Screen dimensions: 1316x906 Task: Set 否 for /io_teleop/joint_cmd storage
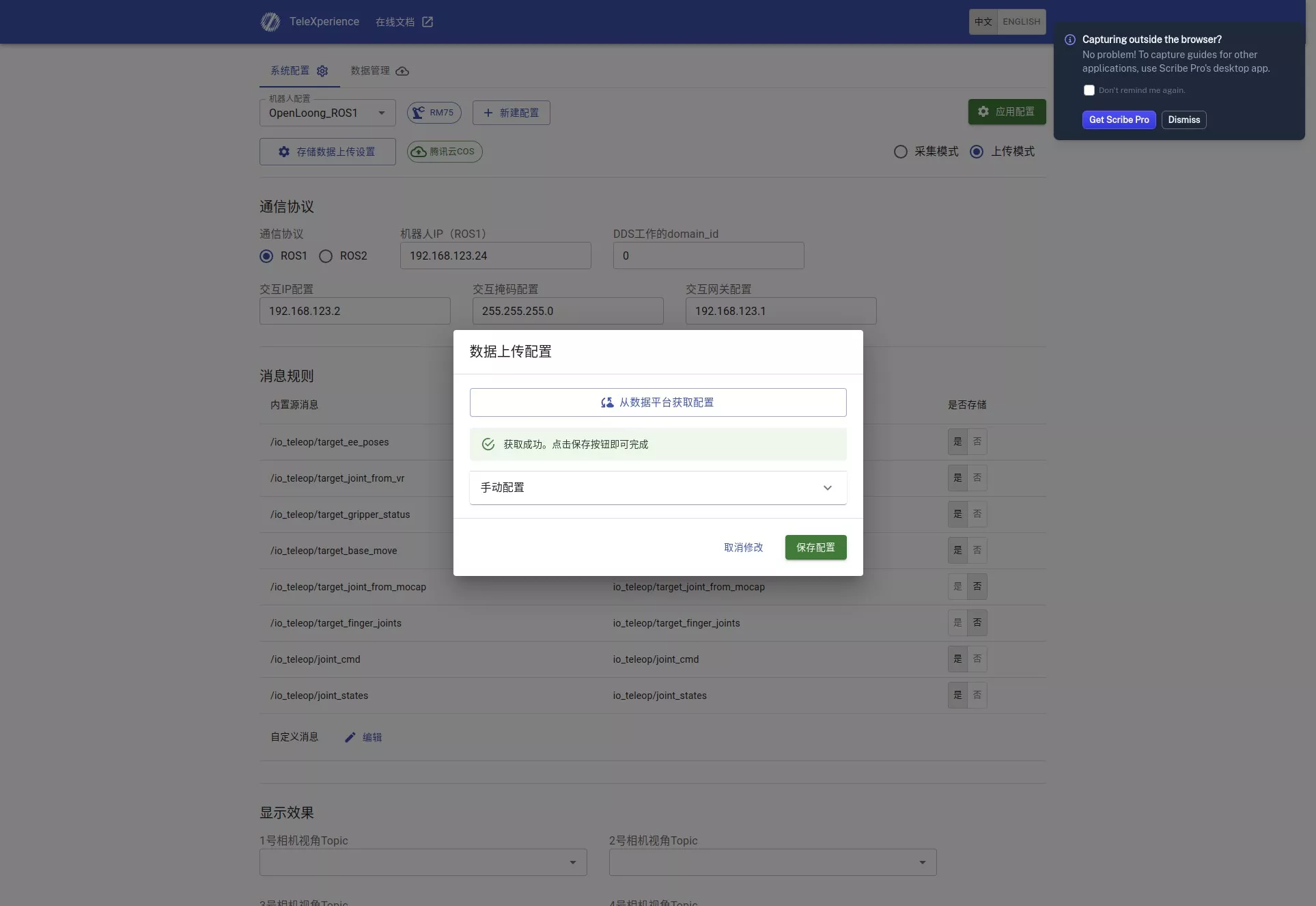click(977, 659)
